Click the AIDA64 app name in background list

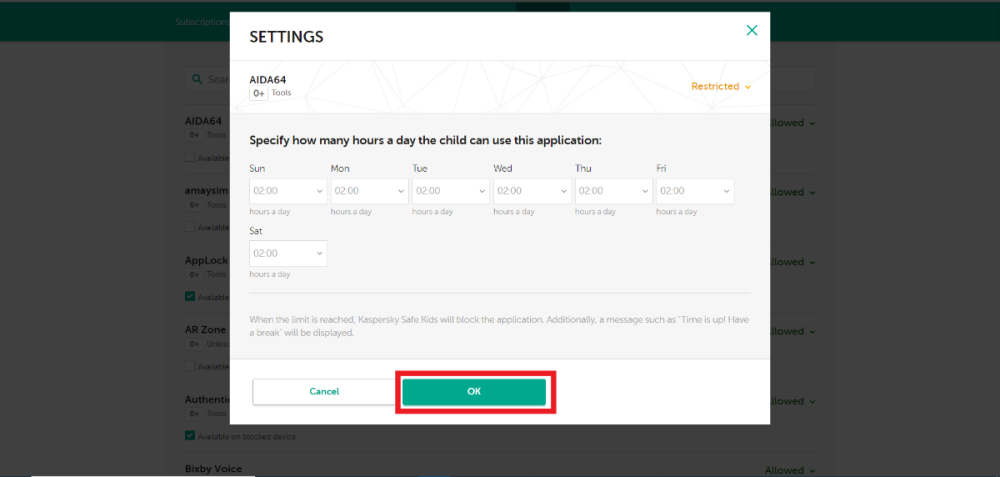[203, 121]
